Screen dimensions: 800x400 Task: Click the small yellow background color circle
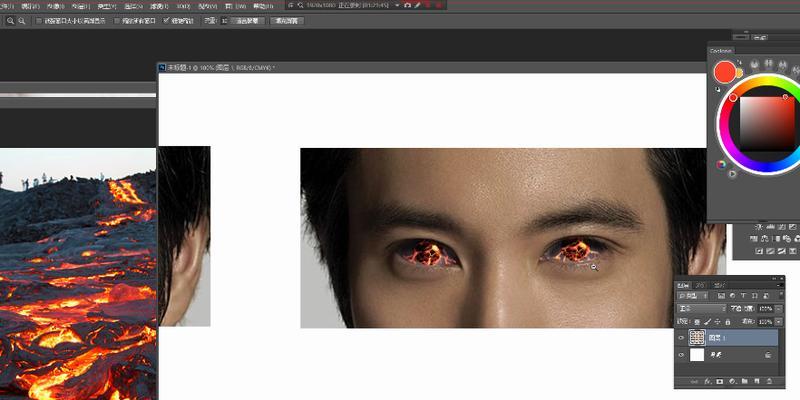point(739,72)
